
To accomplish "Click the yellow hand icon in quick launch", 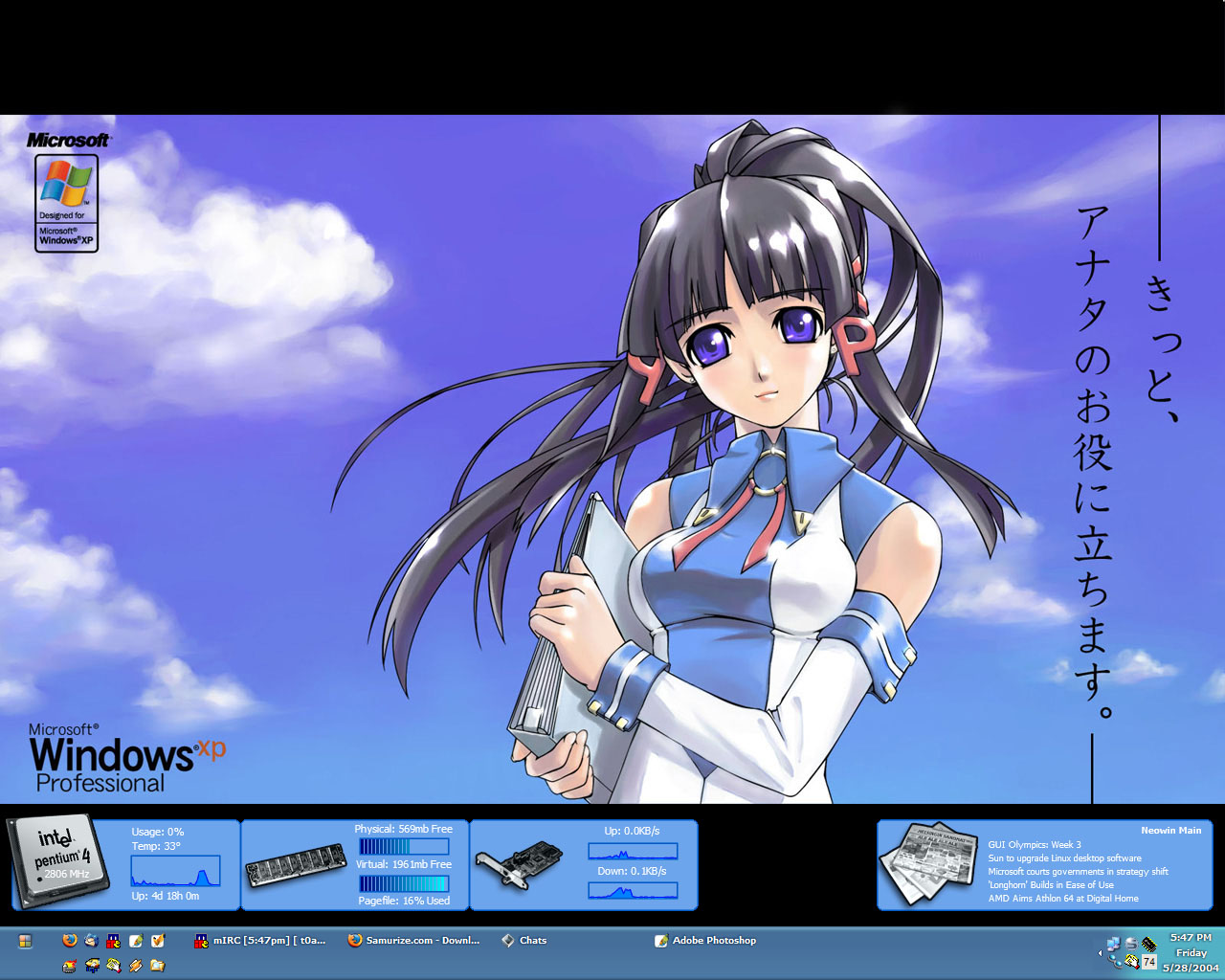I will click(x=114, y=966).
